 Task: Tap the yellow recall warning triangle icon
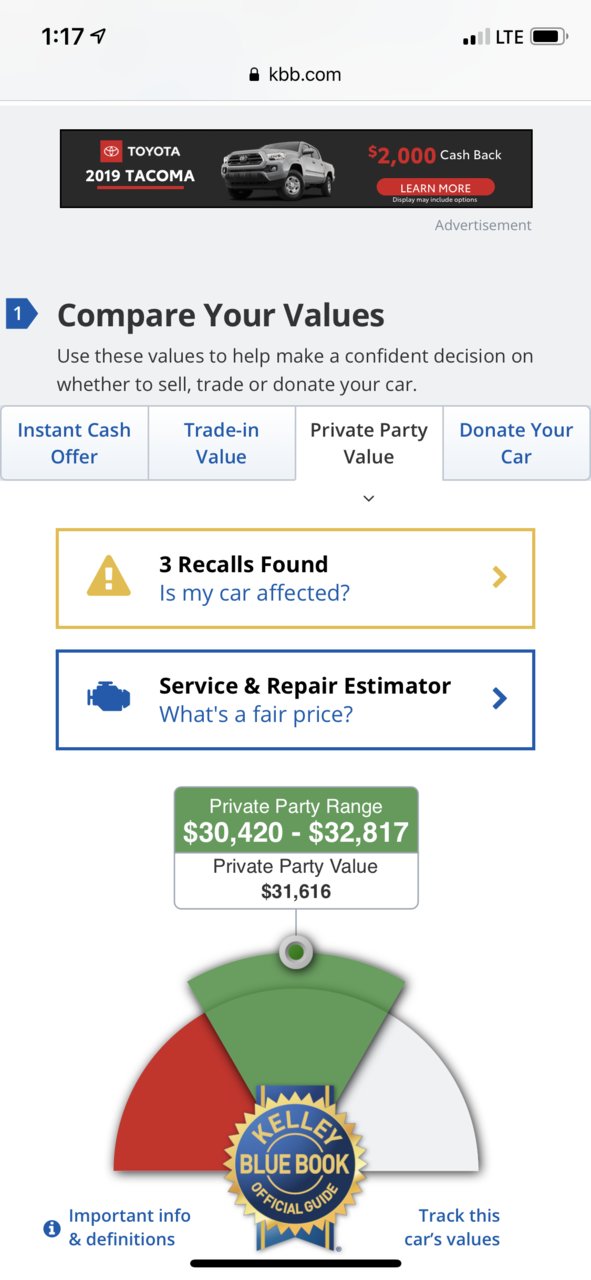109,578
